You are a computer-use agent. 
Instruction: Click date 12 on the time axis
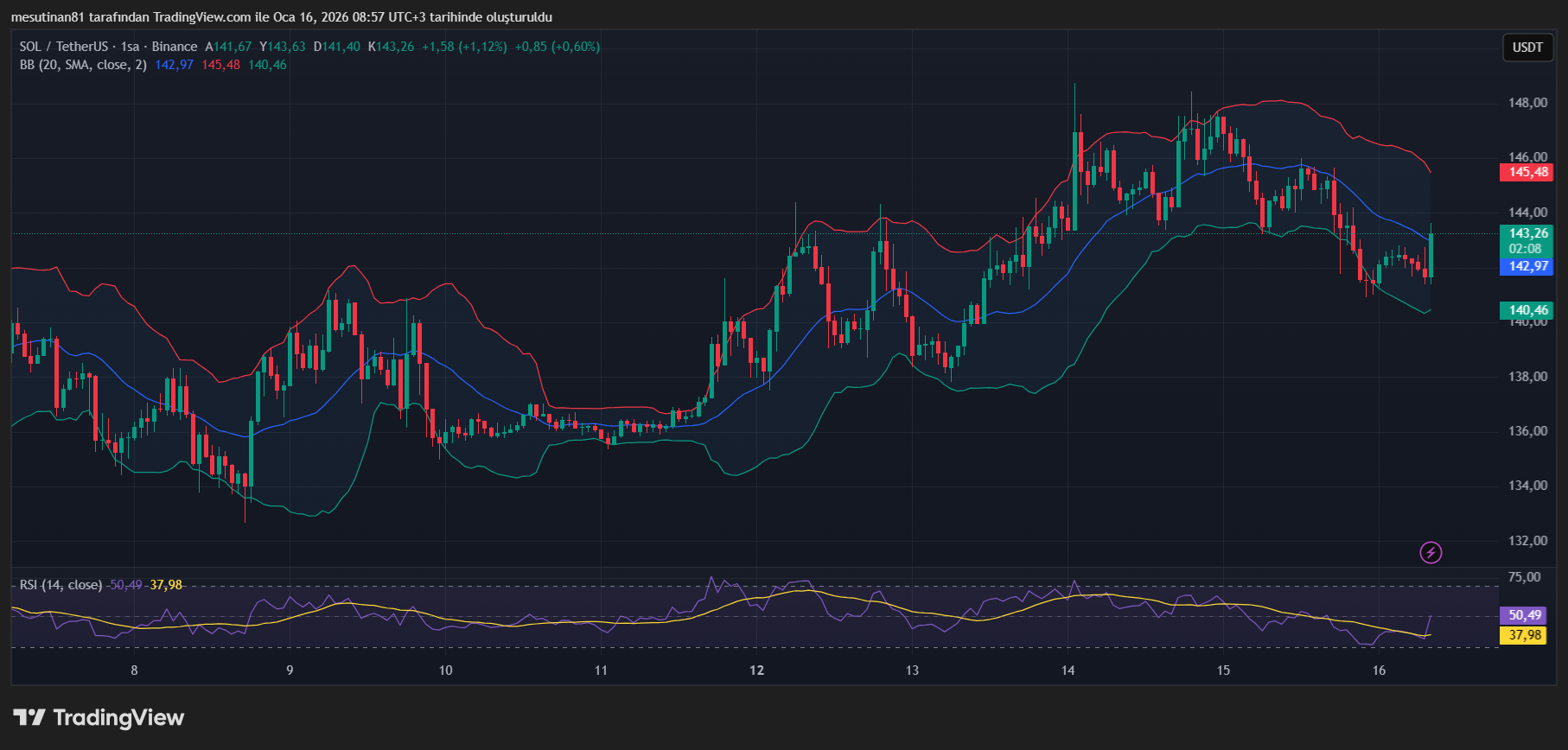click(x=756, y=671)
